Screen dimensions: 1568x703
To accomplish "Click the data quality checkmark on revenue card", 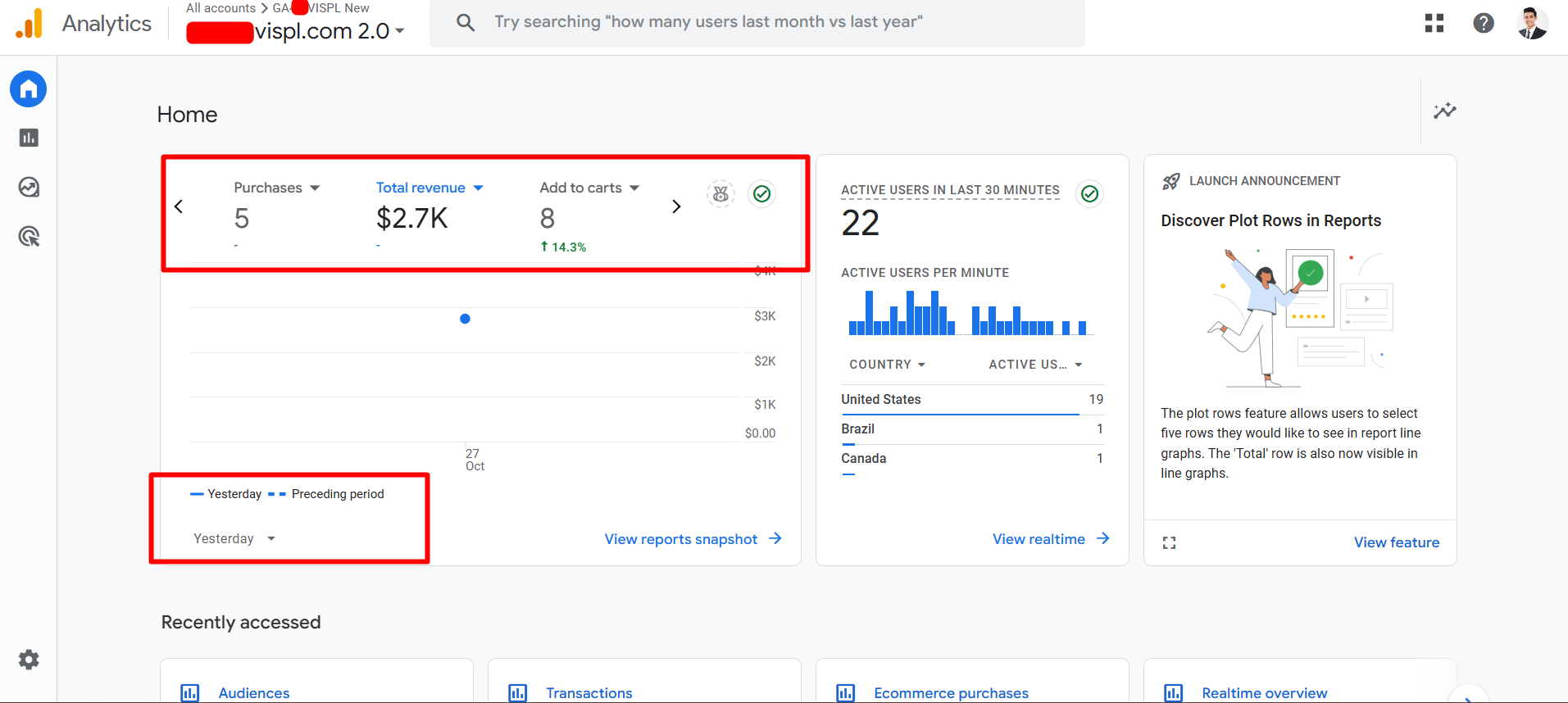I will (x=761, y=194).
